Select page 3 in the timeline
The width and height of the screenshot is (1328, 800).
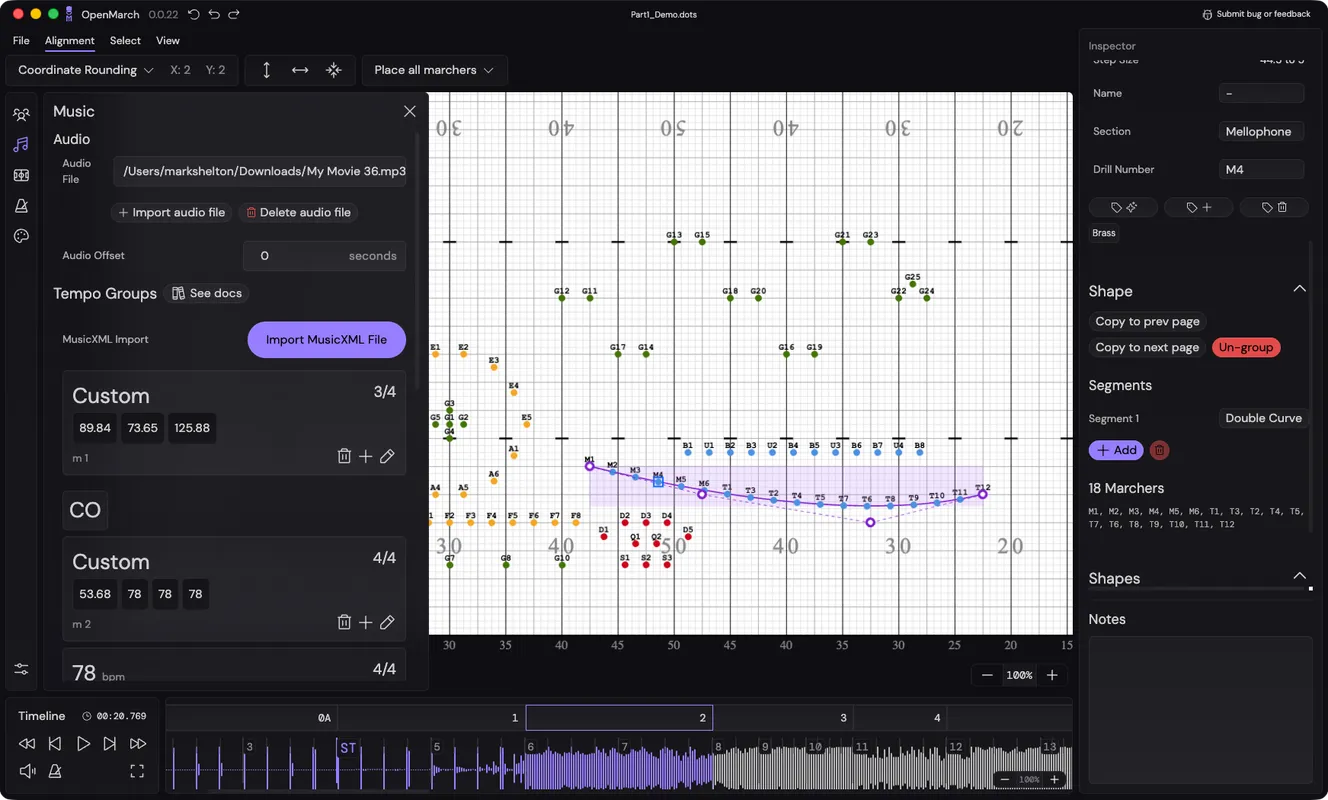pyautogui.click(x=783, y=718)
